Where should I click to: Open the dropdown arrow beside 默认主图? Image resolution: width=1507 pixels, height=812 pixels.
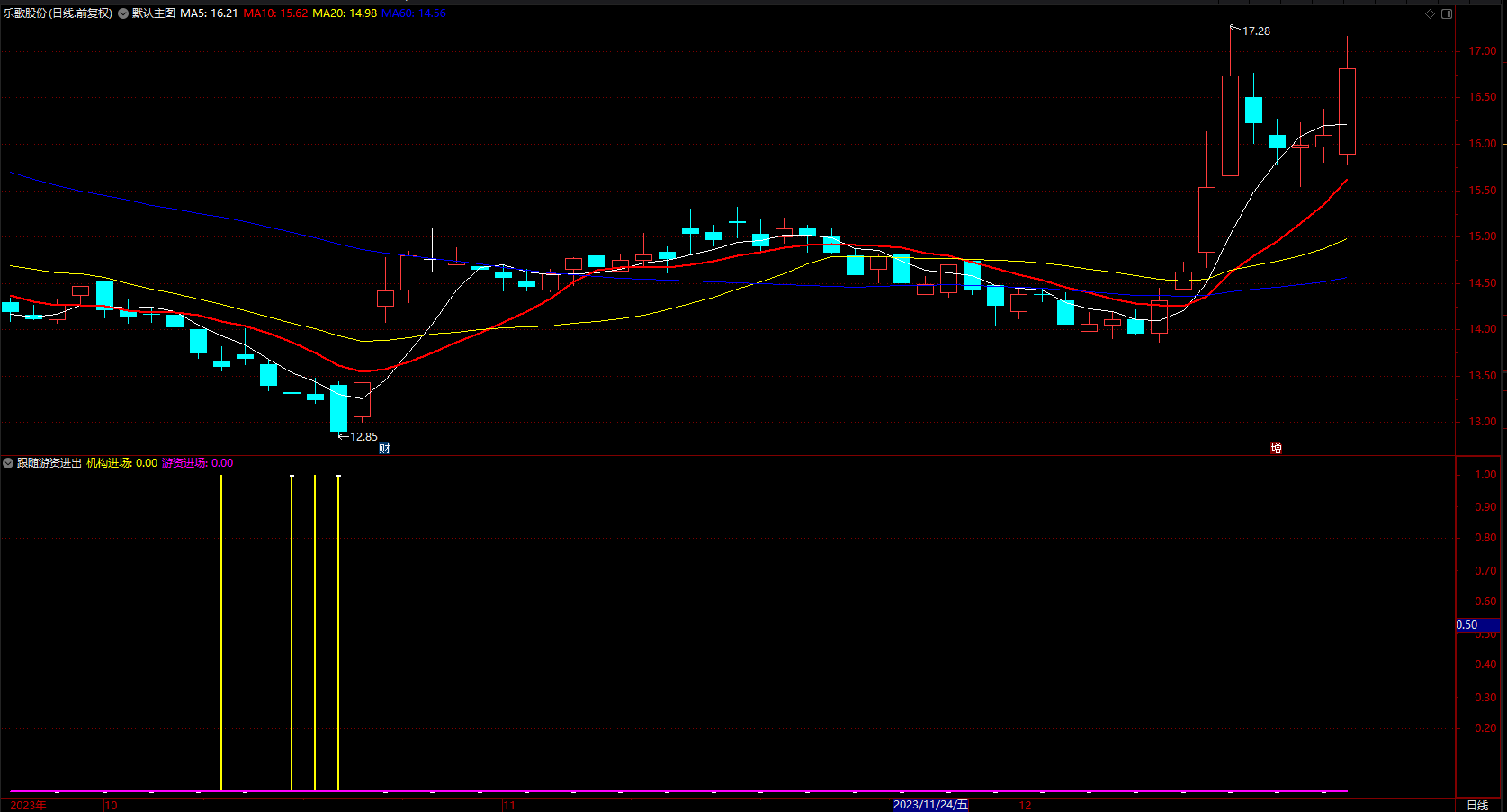(123, 13)
